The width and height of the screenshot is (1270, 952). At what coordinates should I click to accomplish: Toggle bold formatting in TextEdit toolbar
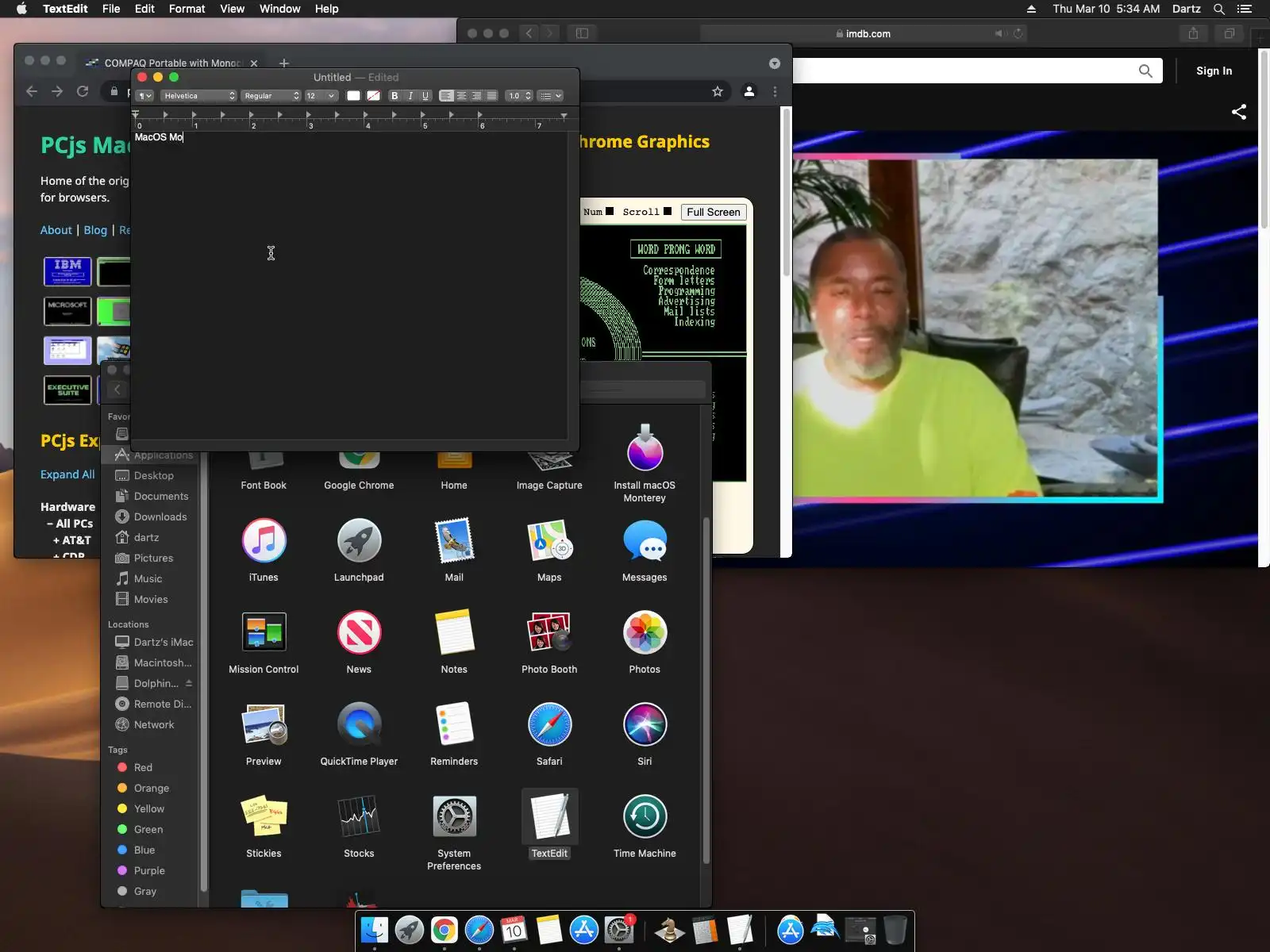point(394,96)
